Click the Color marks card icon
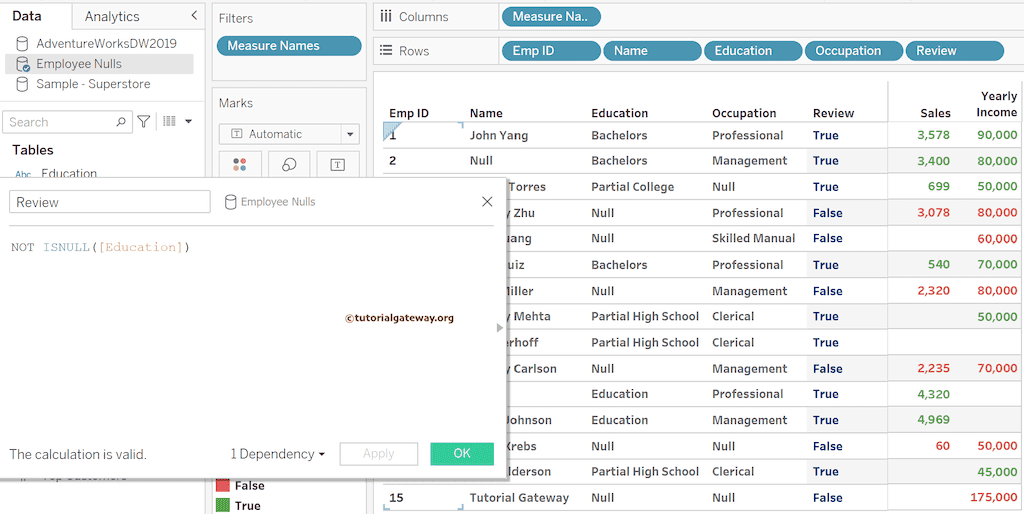 (239, 164)
